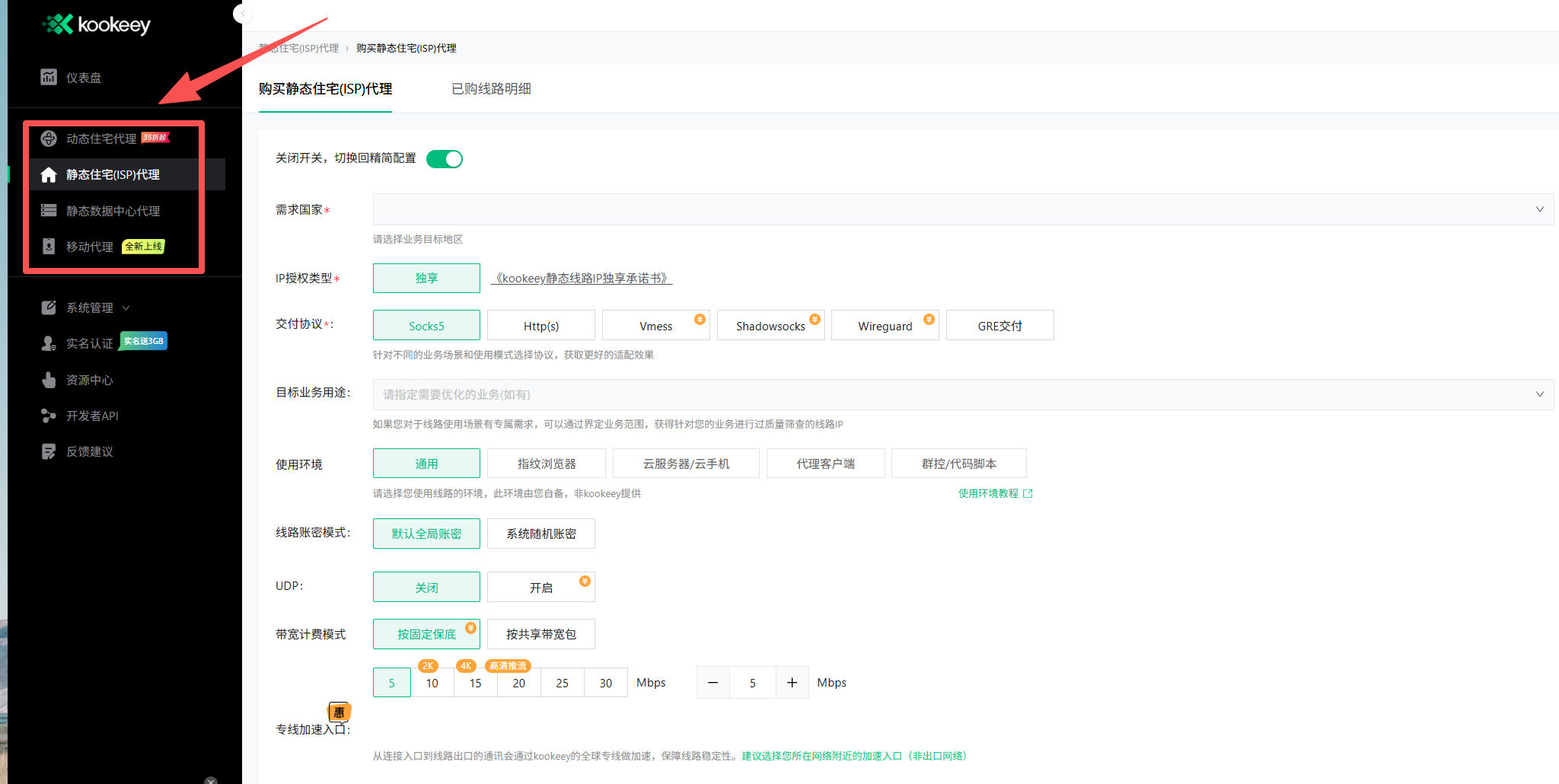This screenshot has width=1559, height=784.
Task: Open the 使用环境教程 tutorial link
Action: coord(990,493)
